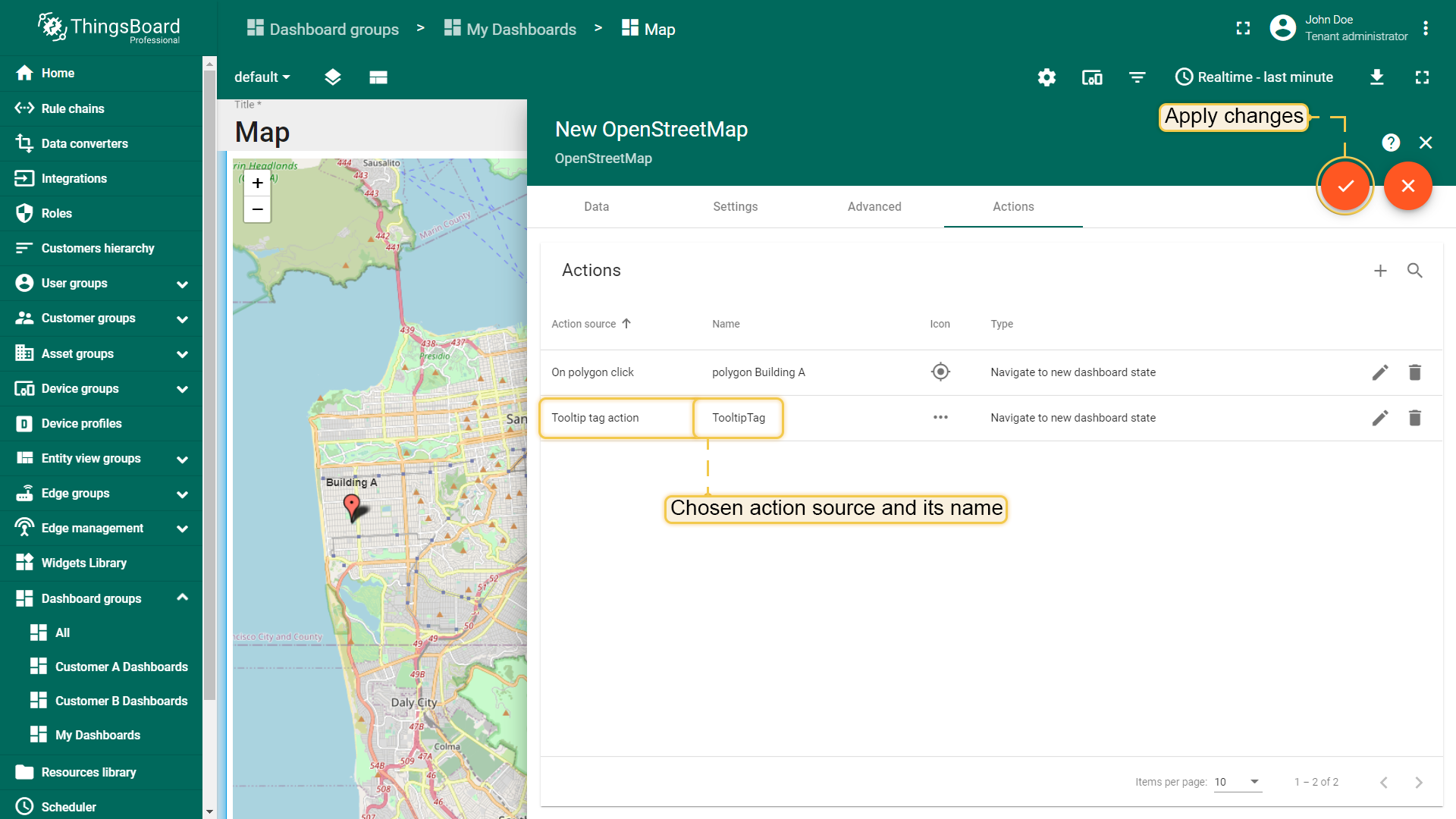
Task: Open John Doe account avatar
Action: click(x=1282, y=28)
